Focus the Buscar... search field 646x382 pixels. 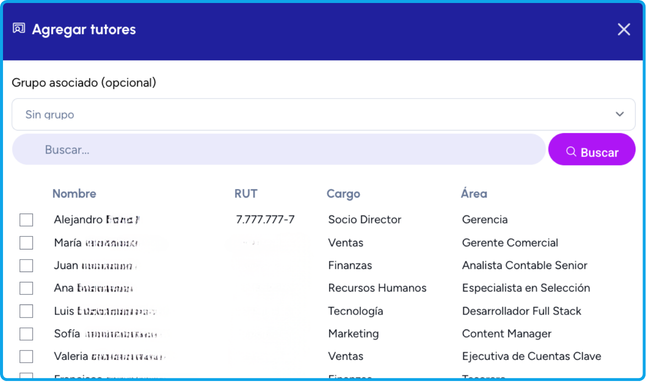279,149
